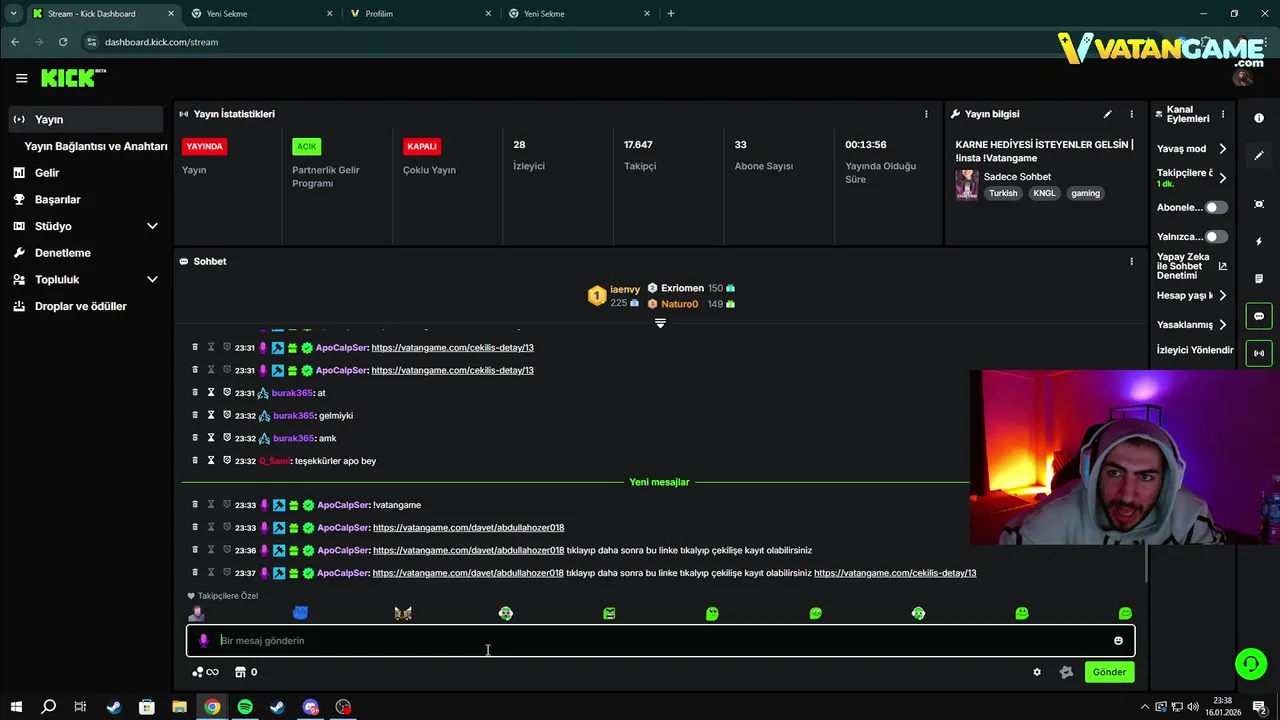
Task: Click the Kick logo
Action: coord(73,78)
